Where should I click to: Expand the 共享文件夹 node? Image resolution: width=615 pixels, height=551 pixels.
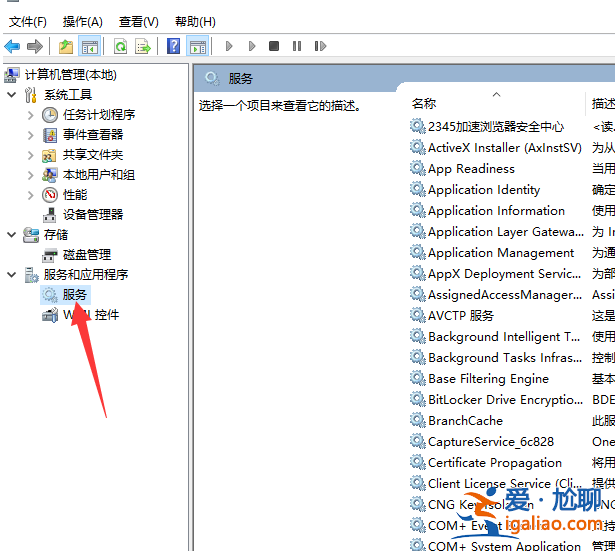tap(31, 155)
